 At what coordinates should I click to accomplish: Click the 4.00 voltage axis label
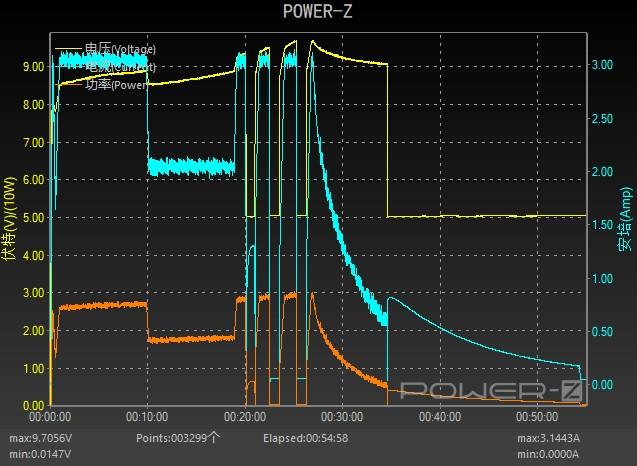(33, 256)
